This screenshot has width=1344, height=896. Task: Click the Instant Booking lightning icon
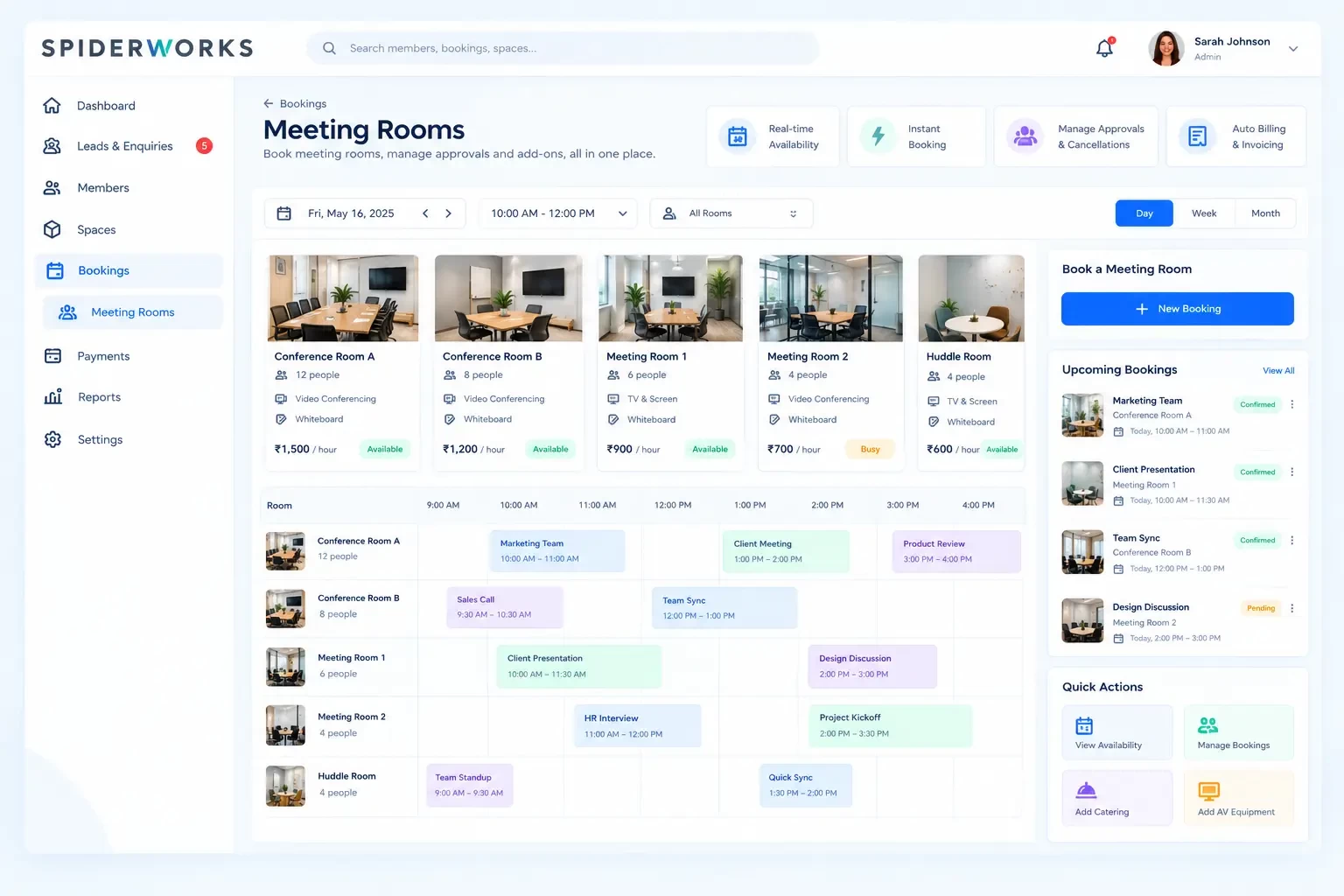click(878, 136)
